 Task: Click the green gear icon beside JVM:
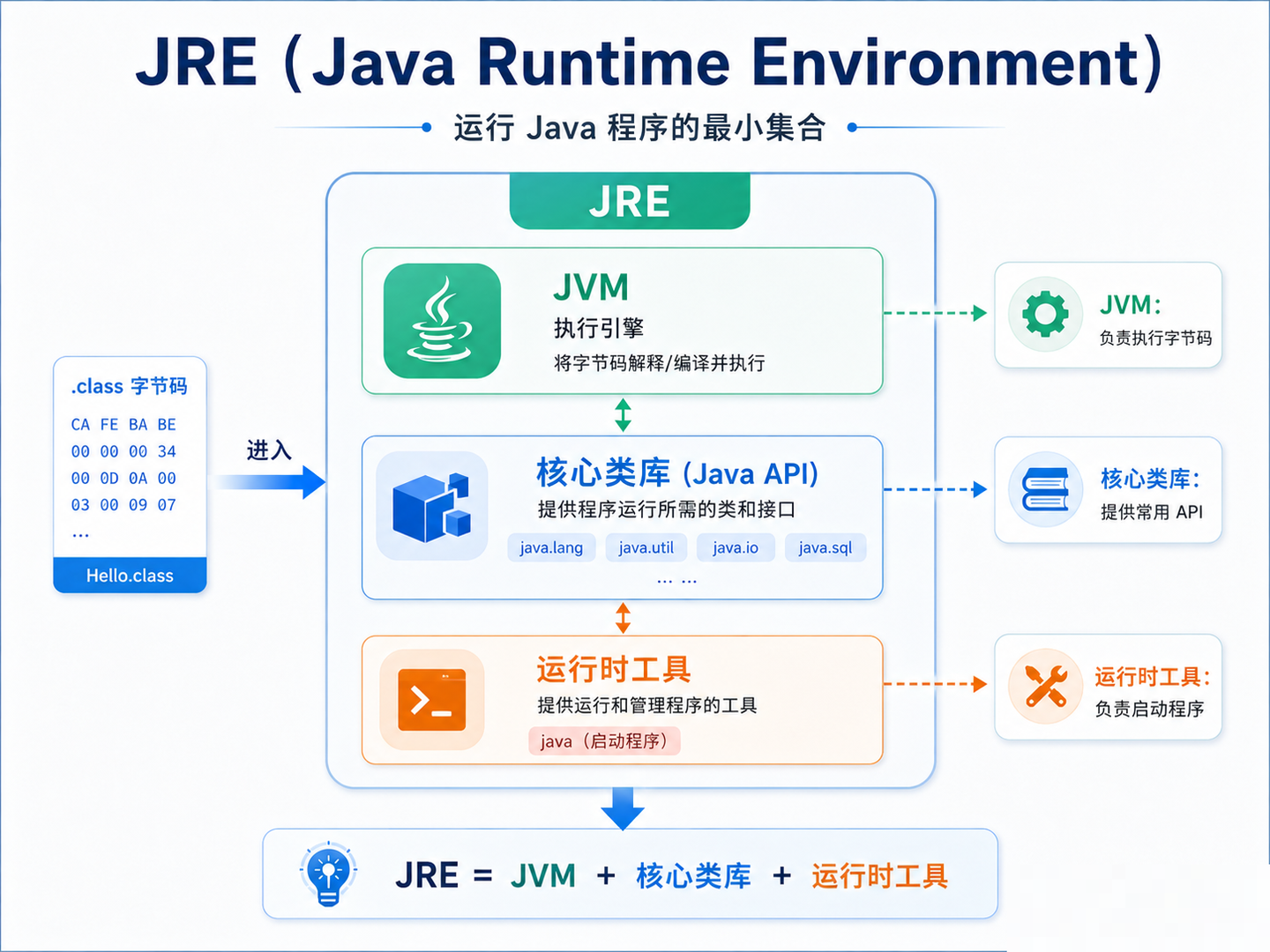pos(1046,314)
